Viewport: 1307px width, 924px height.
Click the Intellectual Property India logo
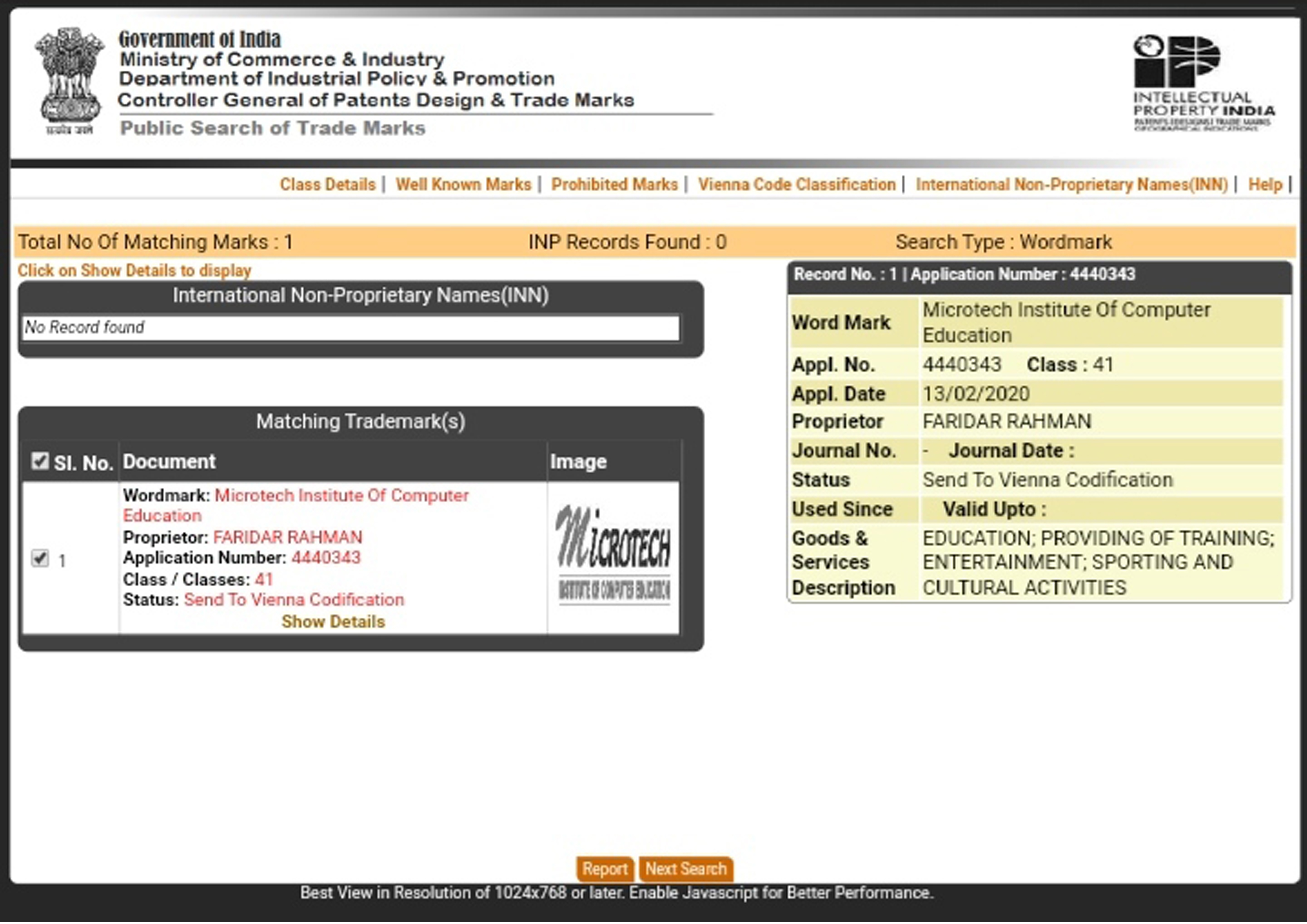(x=1203, y=83)
